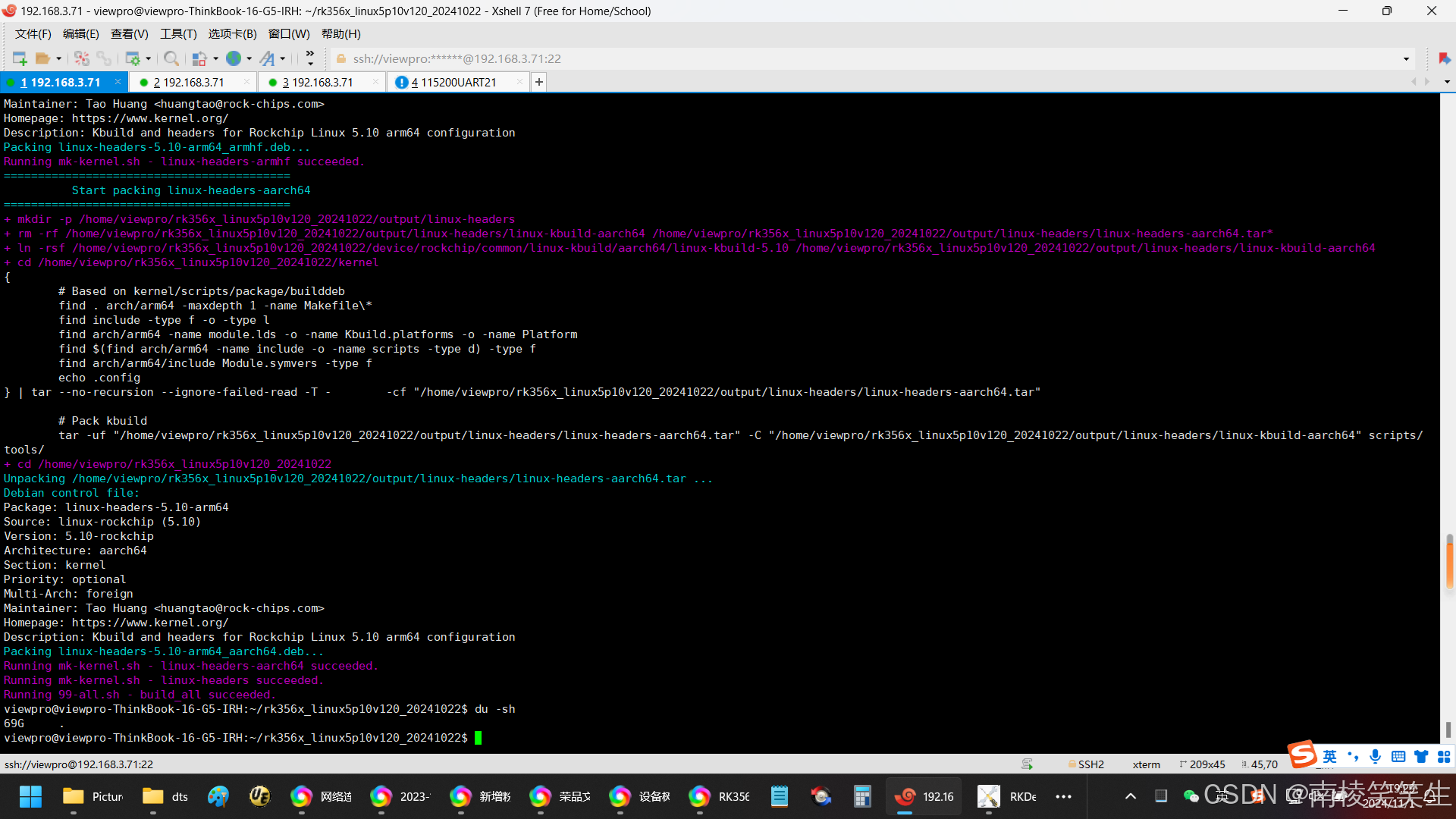Open the 工具(T) menu

tap(178, 34)
